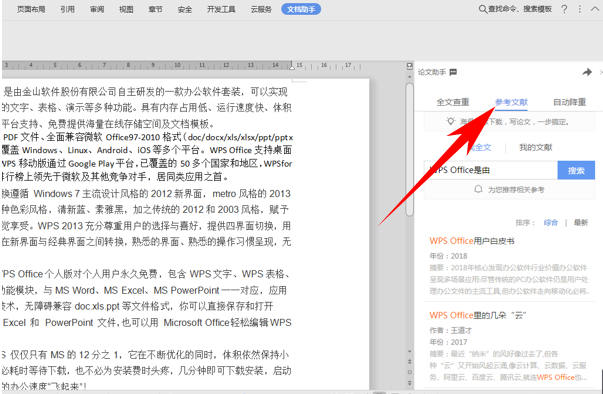Select the 参考文献 tab
This screenshot has width=603, height=394.
pos(511,102)
